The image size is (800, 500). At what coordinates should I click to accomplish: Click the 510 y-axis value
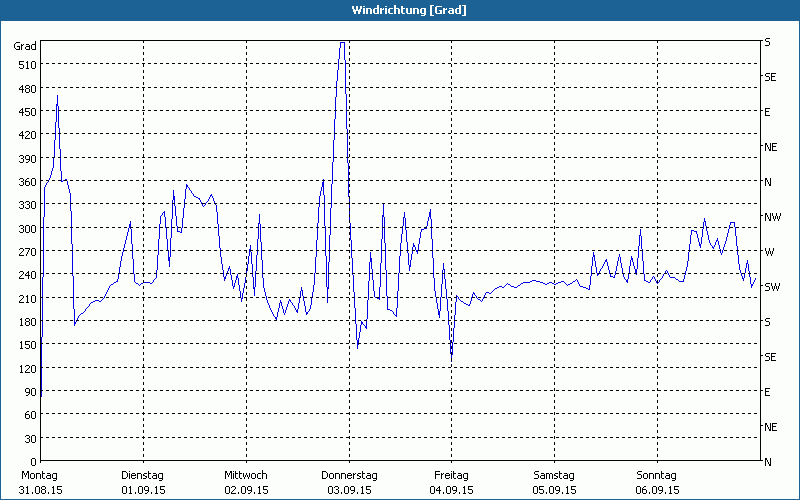click(x=27, y=65)
